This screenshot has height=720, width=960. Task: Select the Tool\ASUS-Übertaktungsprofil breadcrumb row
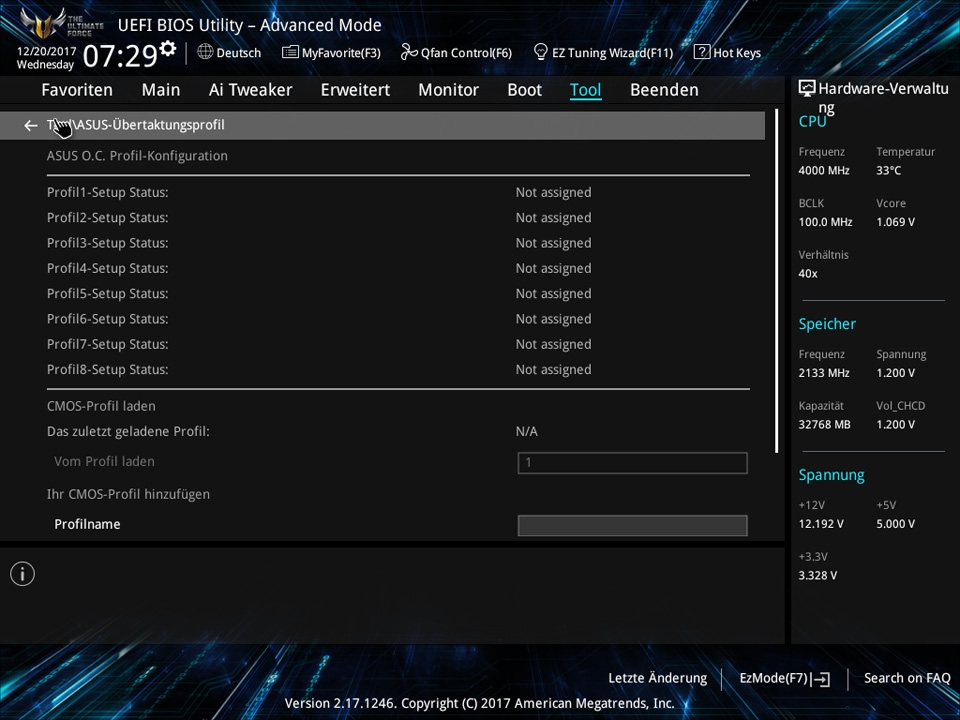382,126
